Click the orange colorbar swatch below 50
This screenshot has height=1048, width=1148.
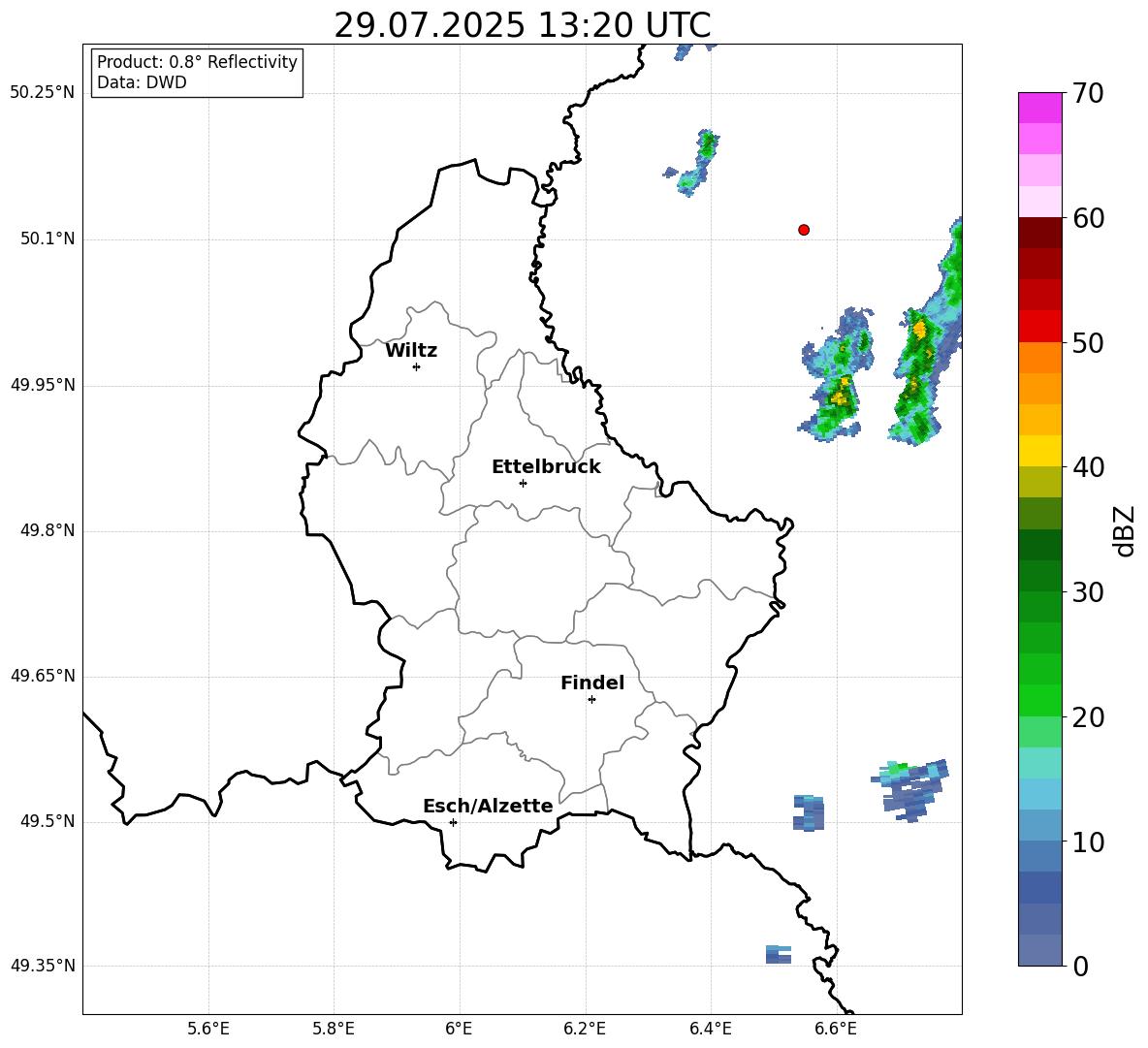click(x=1039, y=357)
